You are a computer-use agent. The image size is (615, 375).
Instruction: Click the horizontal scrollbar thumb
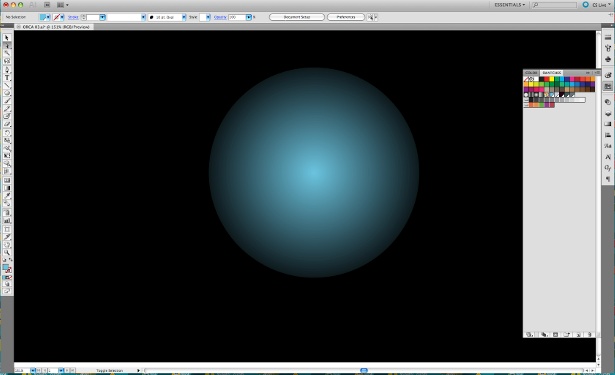pyautogui.click(x=364, y=370)
